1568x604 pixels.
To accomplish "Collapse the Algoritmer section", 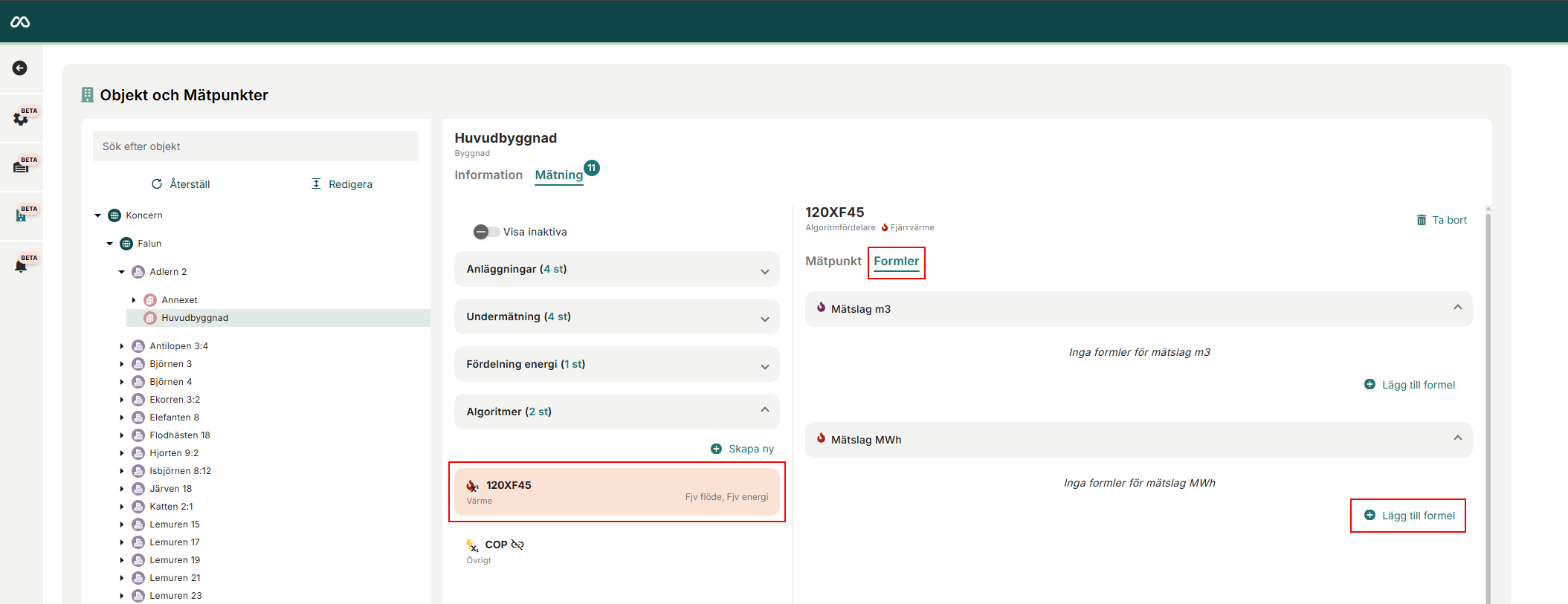I will click(764, 411).
